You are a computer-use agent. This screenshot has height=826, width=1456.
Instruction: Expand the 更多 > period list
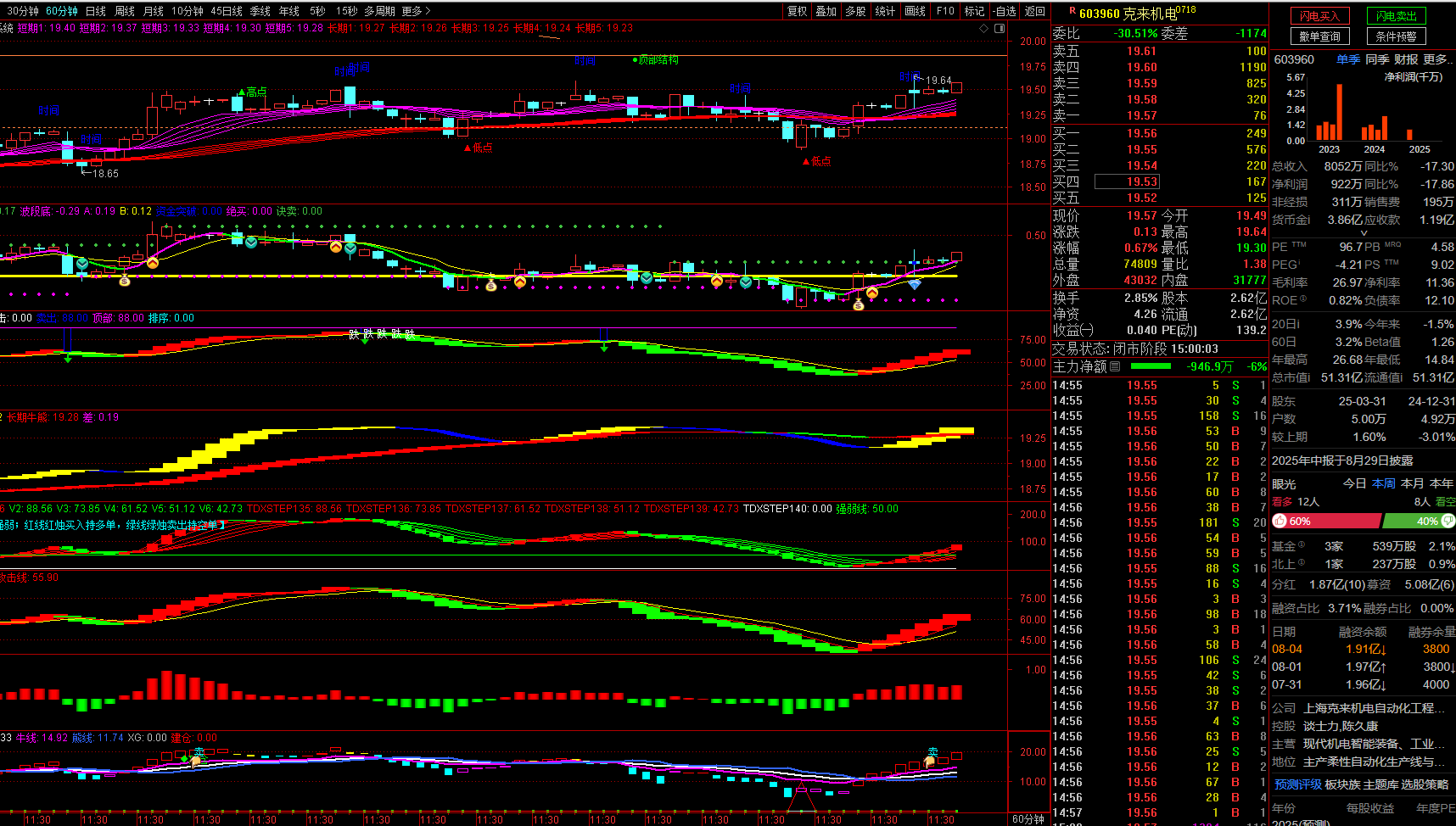tap(417, 11)
